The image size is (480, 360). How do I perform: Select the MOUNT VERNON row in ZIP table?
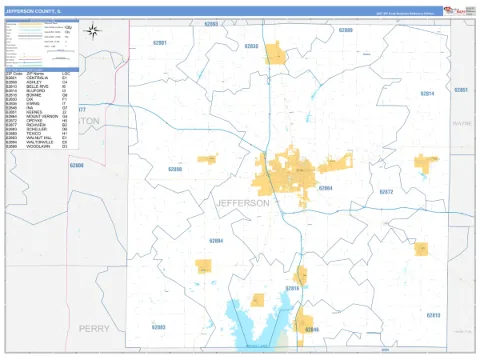42,116
